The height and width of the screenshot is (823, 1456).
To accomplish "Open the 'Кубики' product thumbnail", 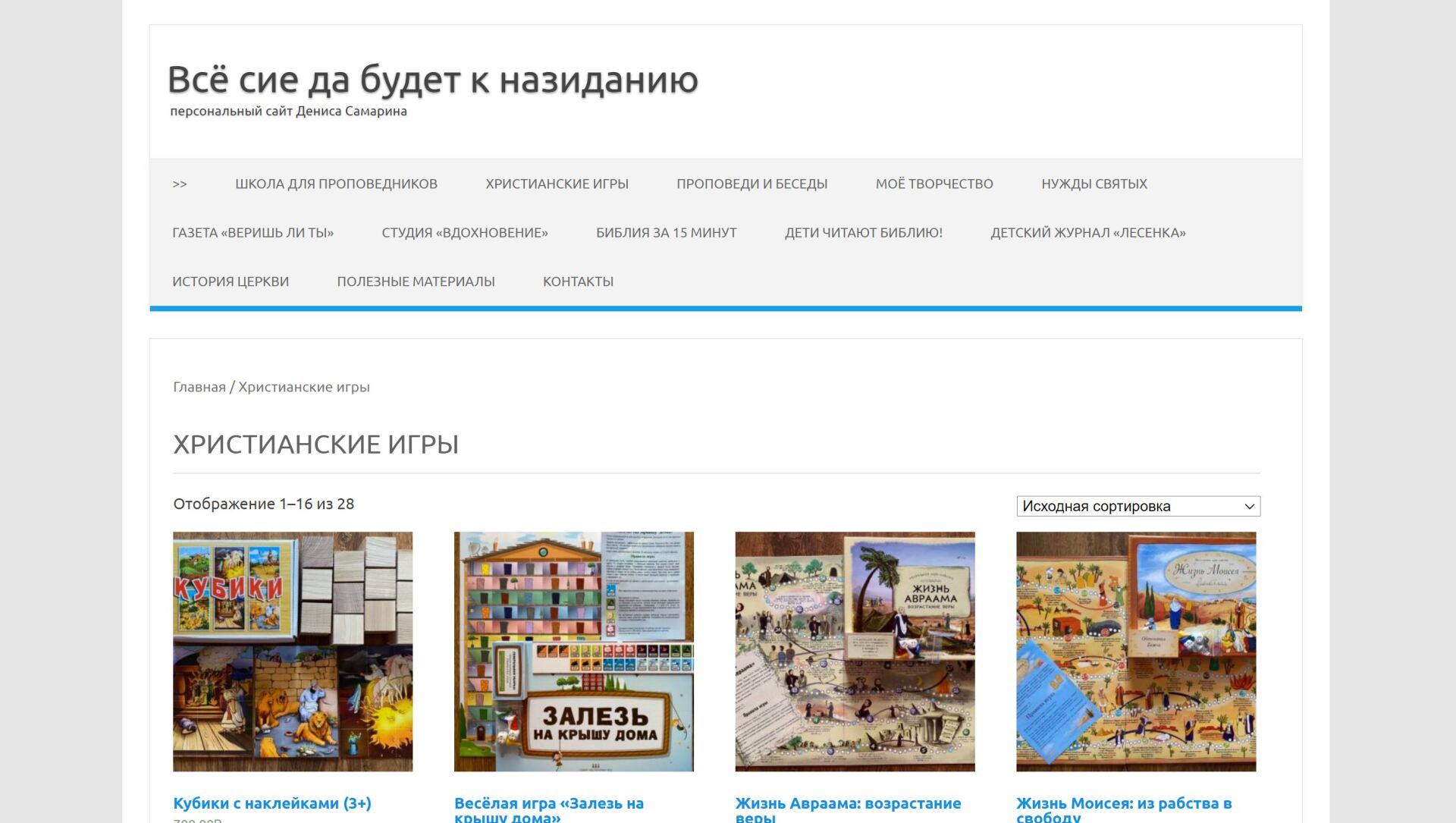I will tap(293, 652).
